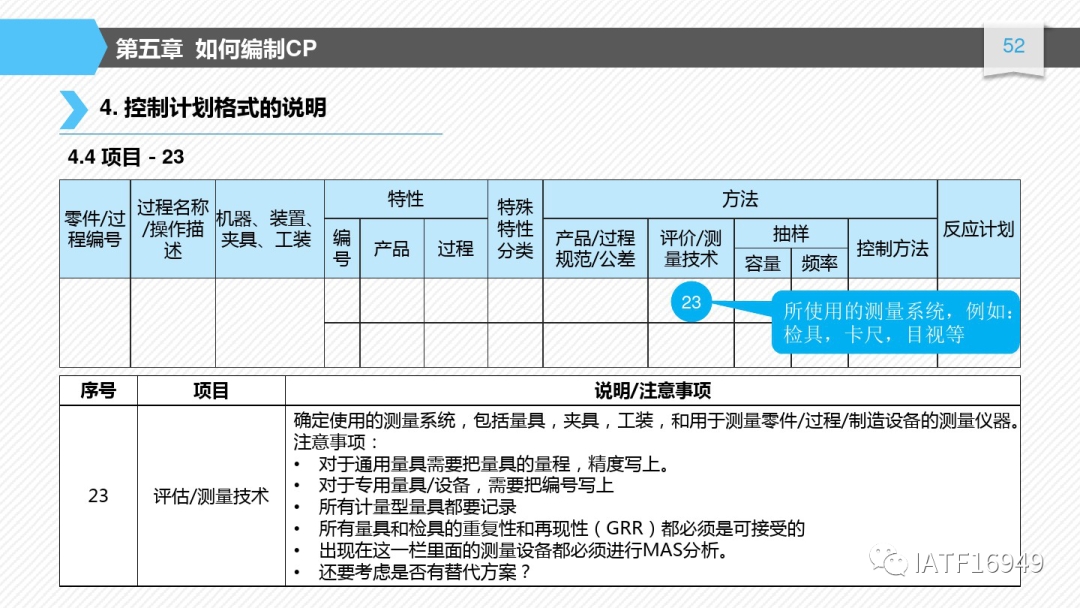This screenshot has width=1080, height=608.
Task: Click the 特性 group header
Action: tap(406, 199)
